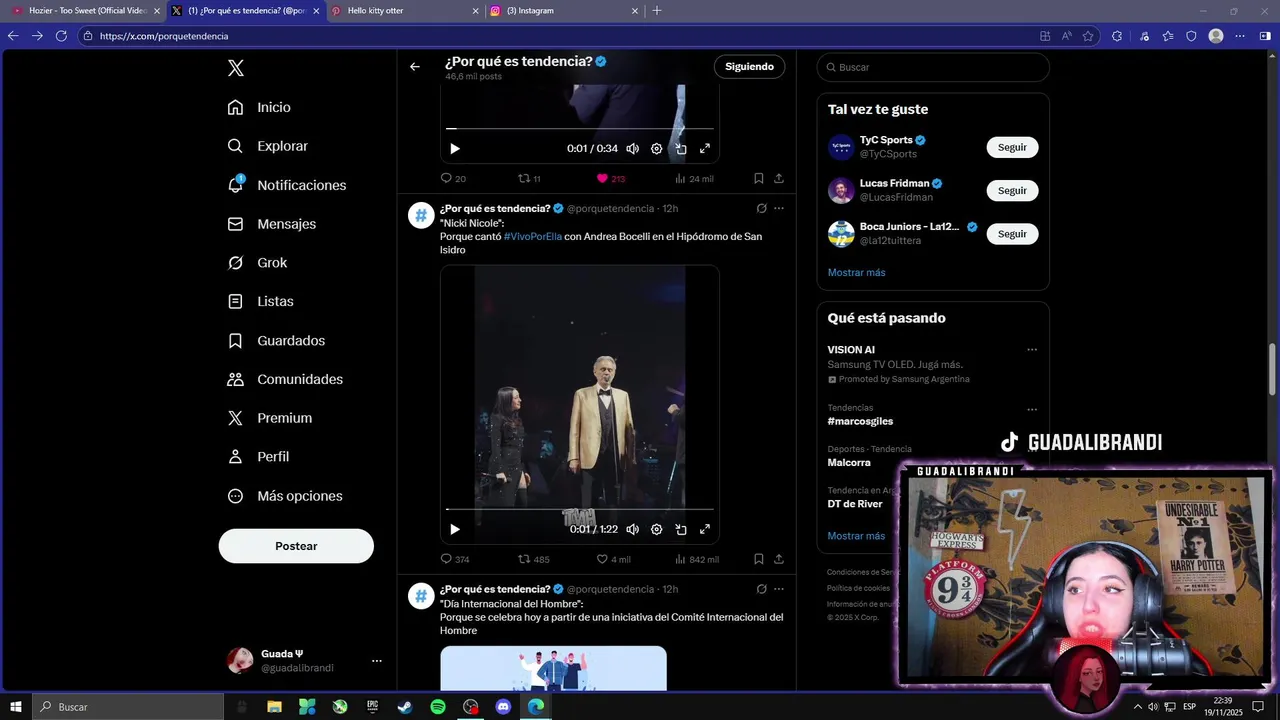This screenshot has width=1280, height=720.
Task: Go to Inicio in the sidebar
Action: pos(259,107)
